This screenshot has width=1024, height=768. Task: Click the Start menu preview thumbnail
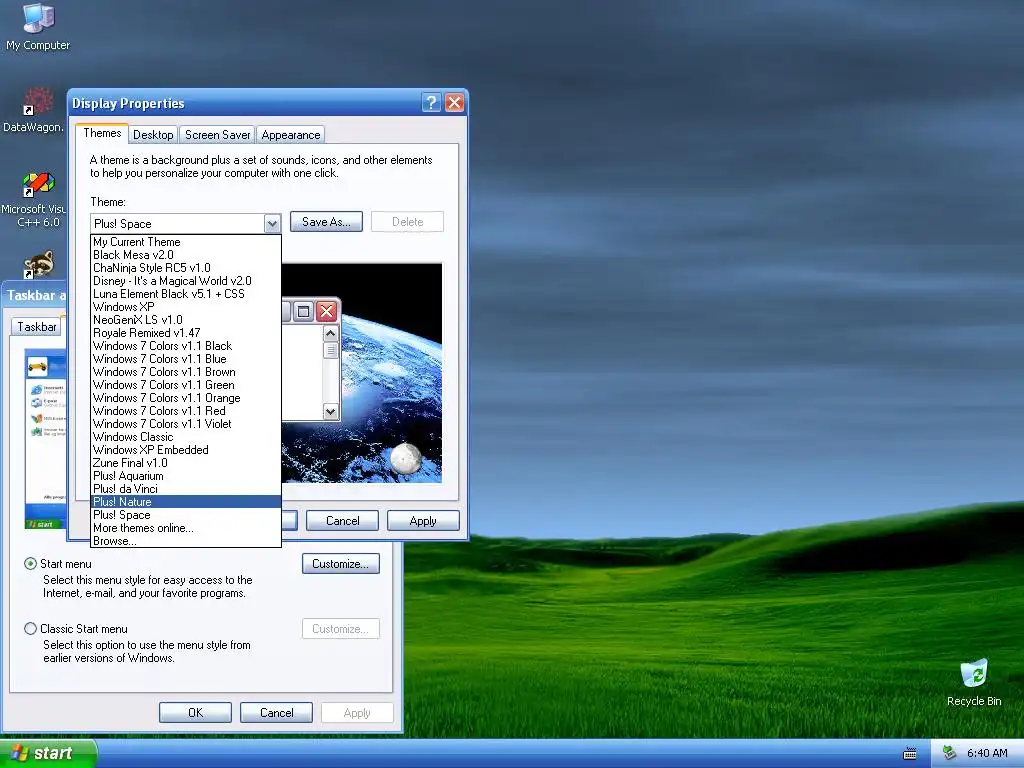point(46,439)
